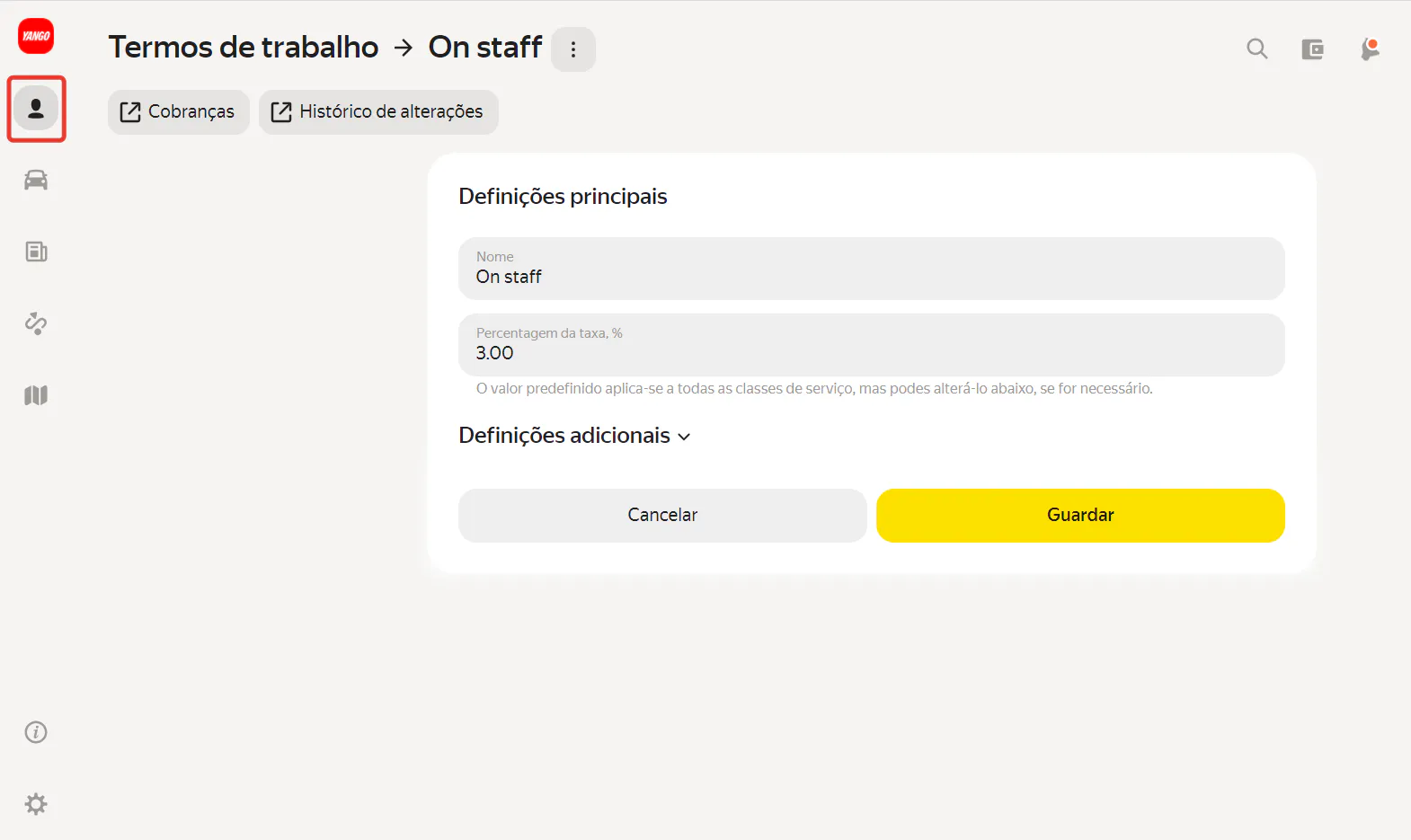Image resolution: width=1411 pixels, height=840 pixels.
Task: Open the three-dot menu next to On staff
Action: point(573,49)
